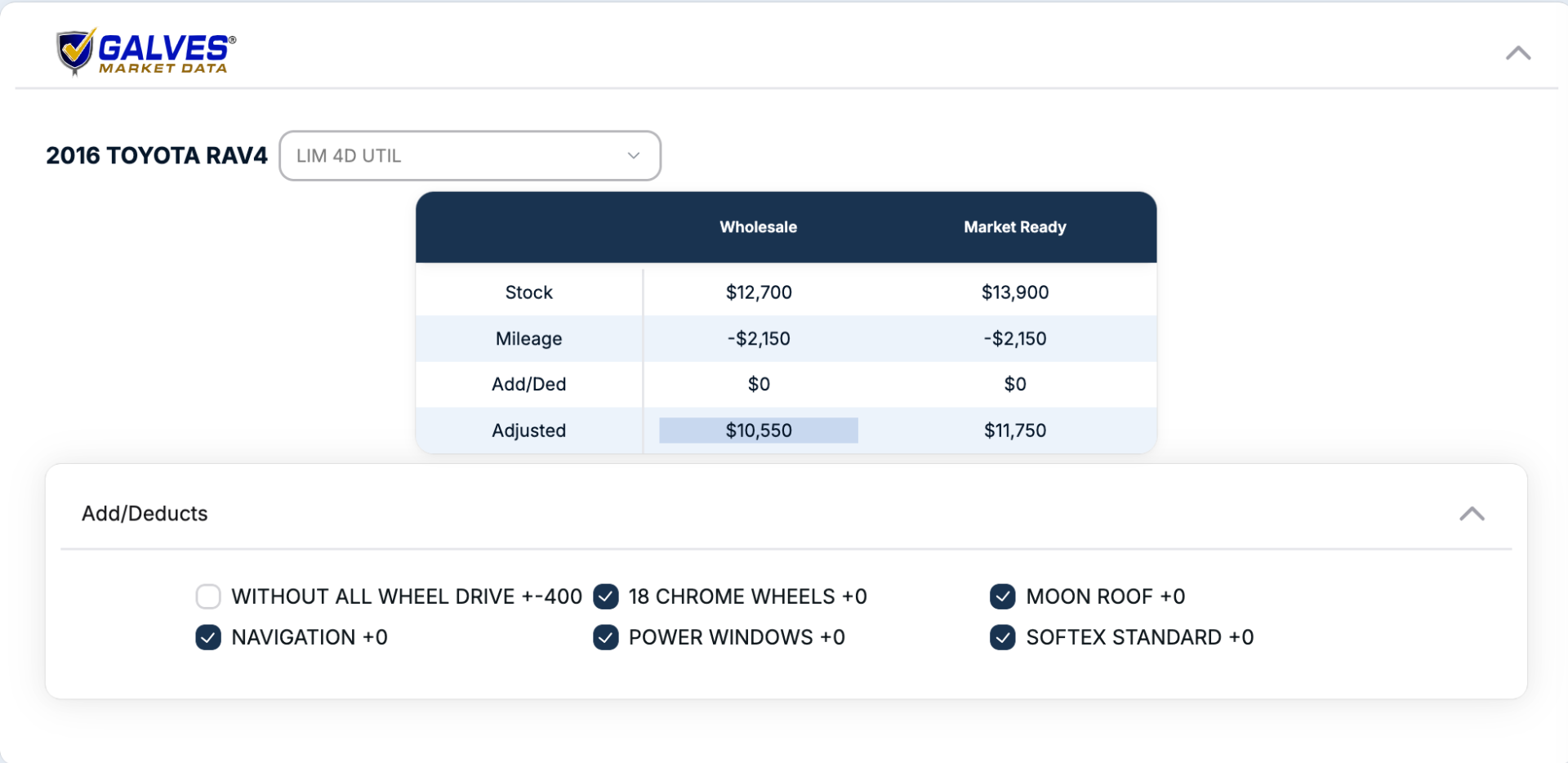The height and width of the screenshot is (763, 1568).
Task: Click the Galves Market Data logo
Action: pyautogui.click(x=146, y=52)
